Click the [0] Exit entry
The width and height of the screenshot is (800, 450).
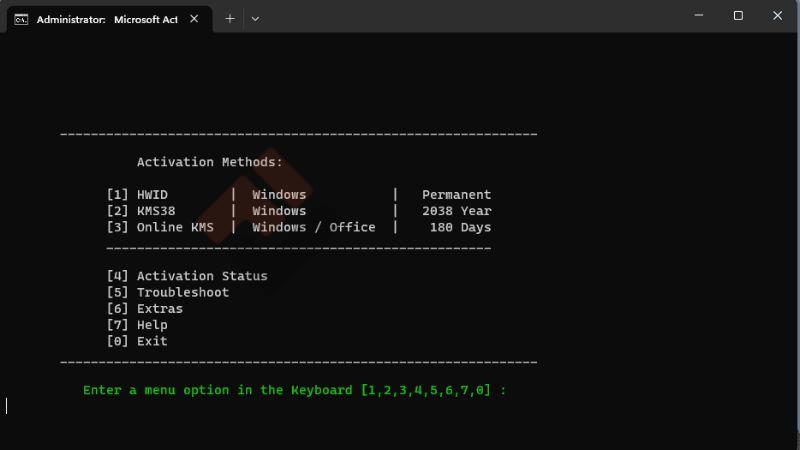[x=137, y=341]
